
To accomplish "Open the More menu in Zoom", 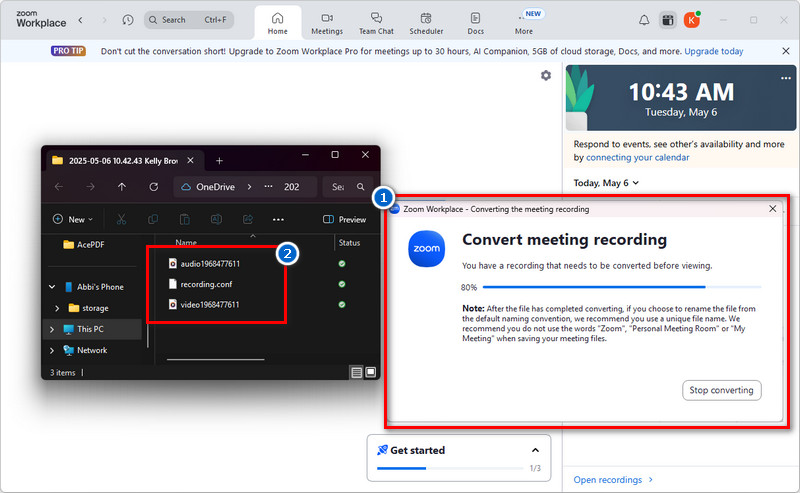I will [524, 23].
